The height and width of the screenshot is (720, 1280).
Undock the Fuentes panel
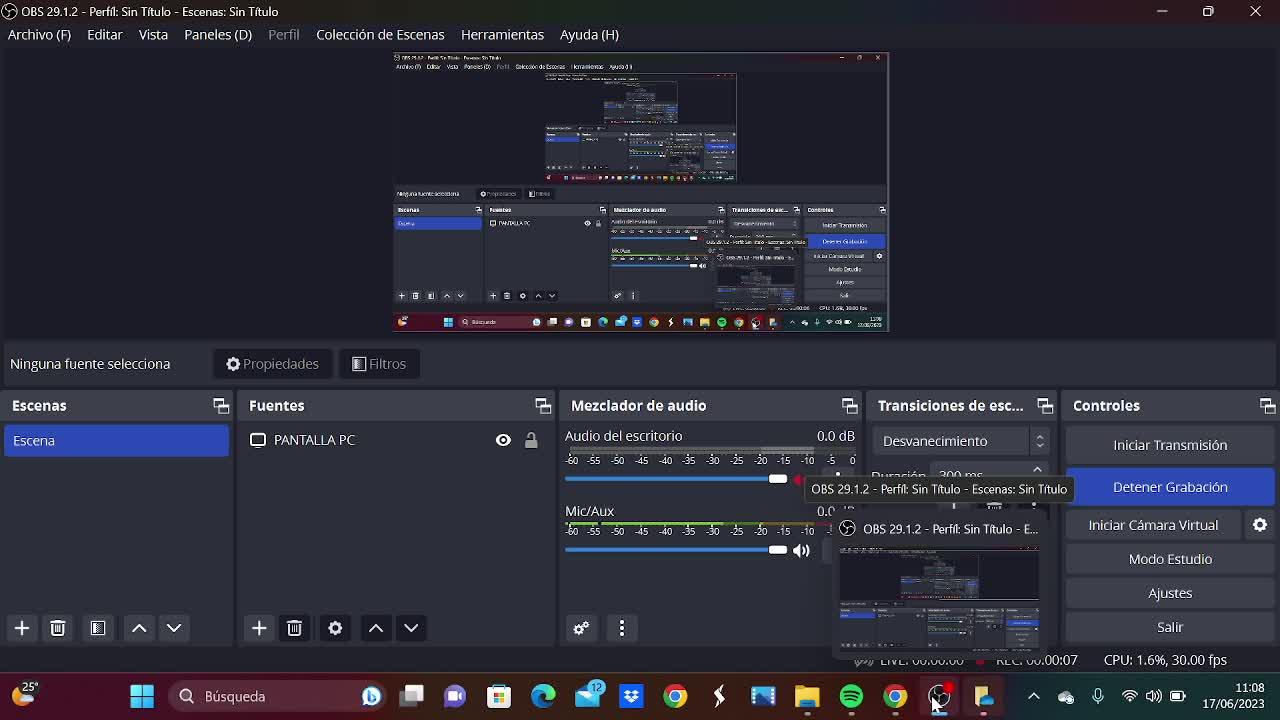pyautogui.click(x=543, y=405)
